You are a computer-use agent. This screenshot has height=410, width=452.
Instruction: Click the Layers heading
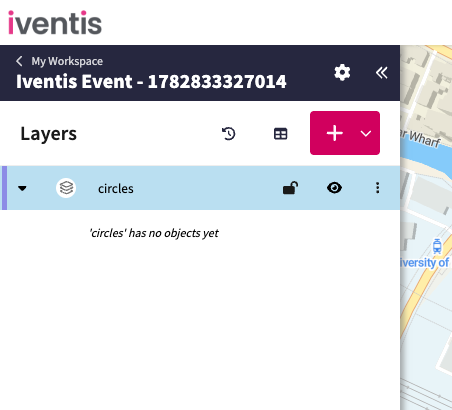pos(49,134)
